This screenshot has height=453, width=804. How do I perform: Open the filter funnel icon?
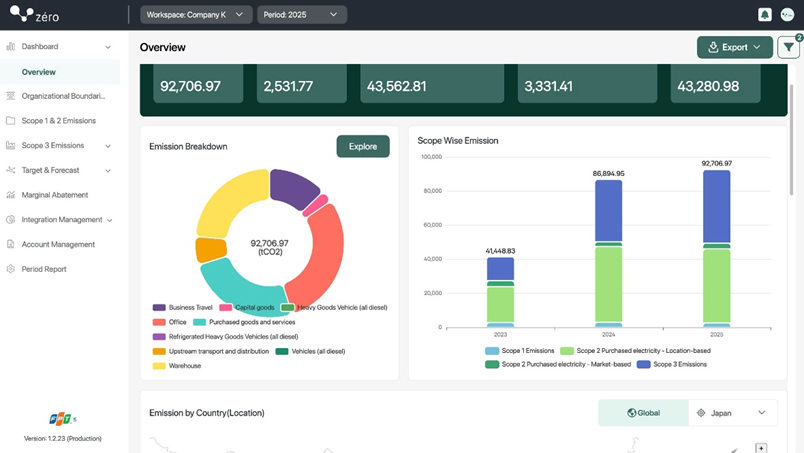click(x=789, y=47)
